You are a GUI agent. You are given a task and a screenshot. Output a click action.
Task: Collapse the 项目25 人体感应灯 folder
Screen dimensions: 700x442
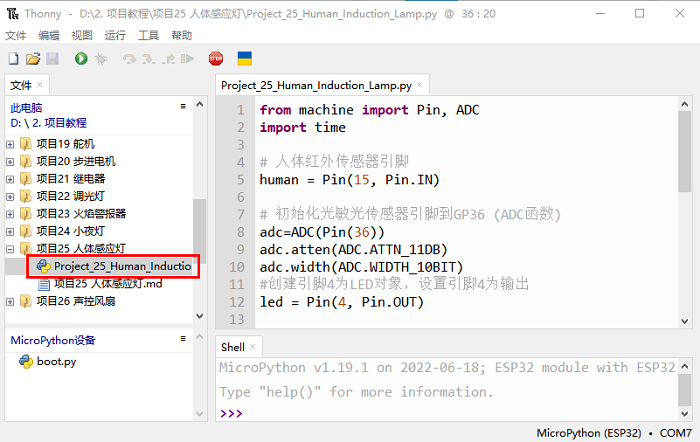[11, 248]
